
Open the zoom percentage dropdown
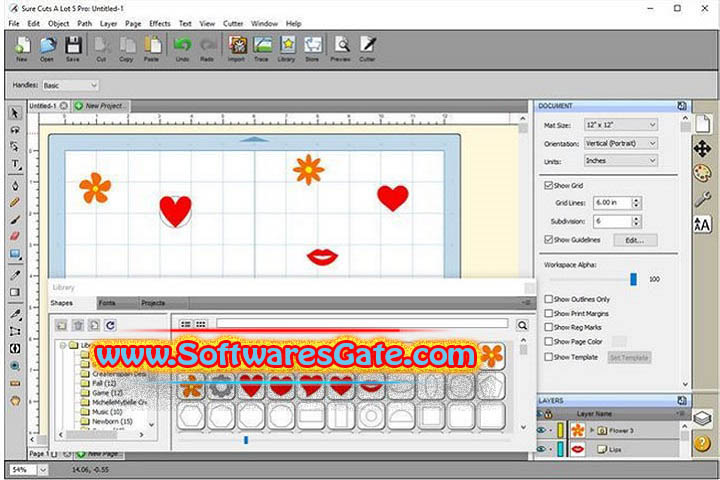[43, 470]
